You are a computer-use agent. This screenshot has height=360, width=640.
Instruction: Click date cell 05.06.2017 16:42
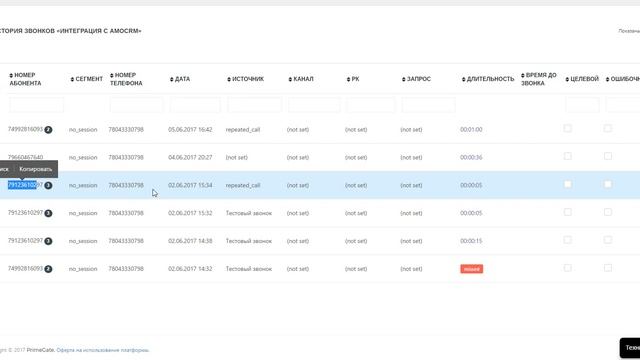tap(190, 130)
